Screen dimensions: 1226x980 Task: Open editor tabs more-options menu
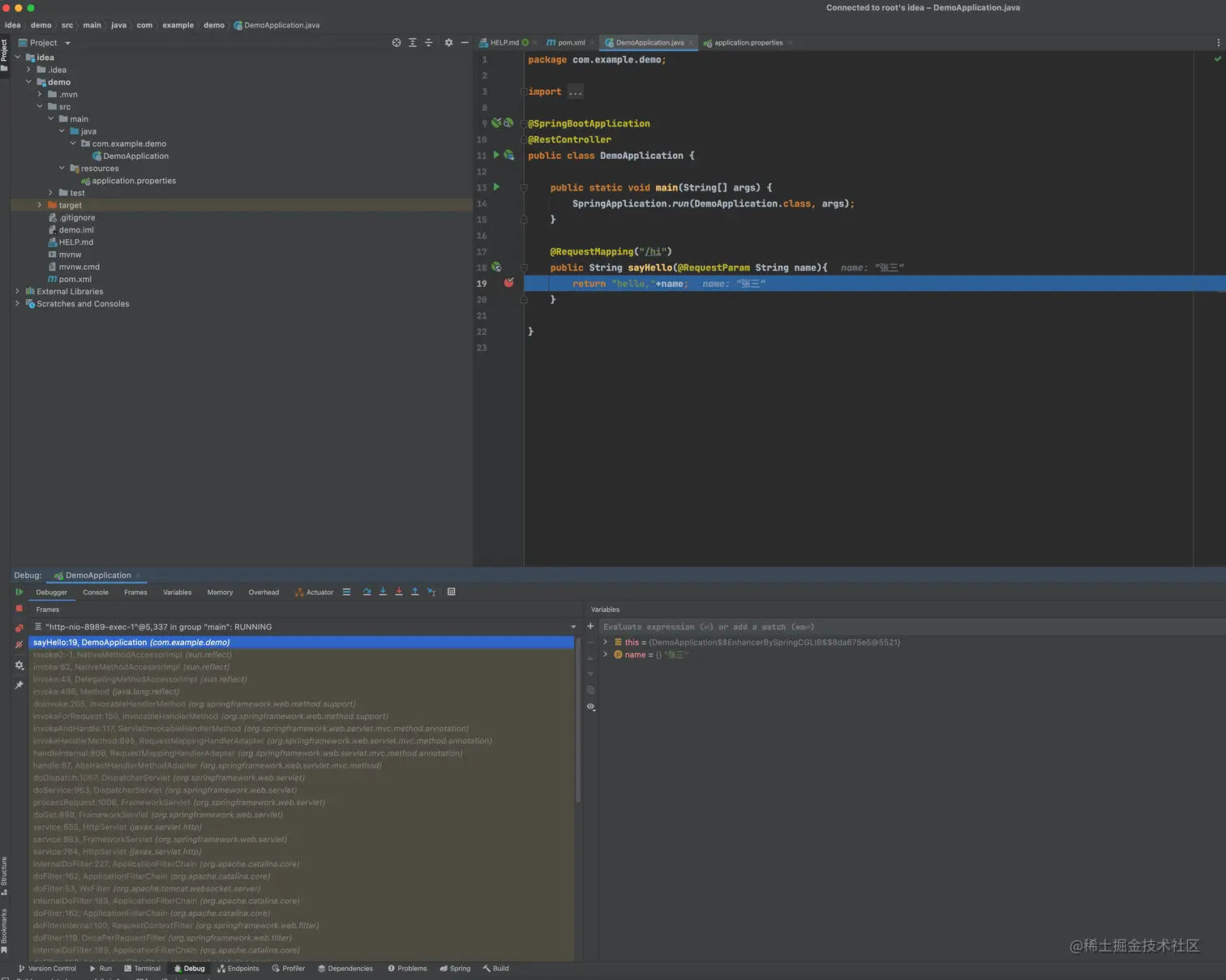(x=1218, y=43)
